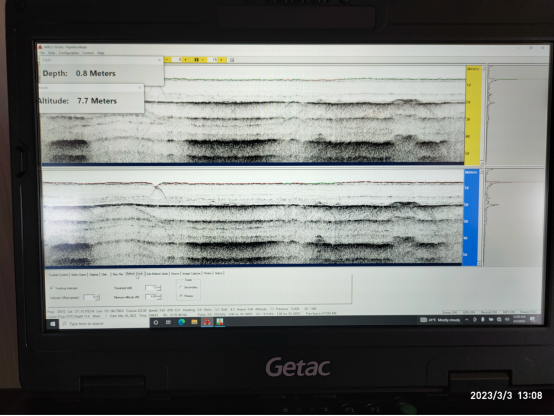Click the yellow Meters depth scale

[473, 115]
